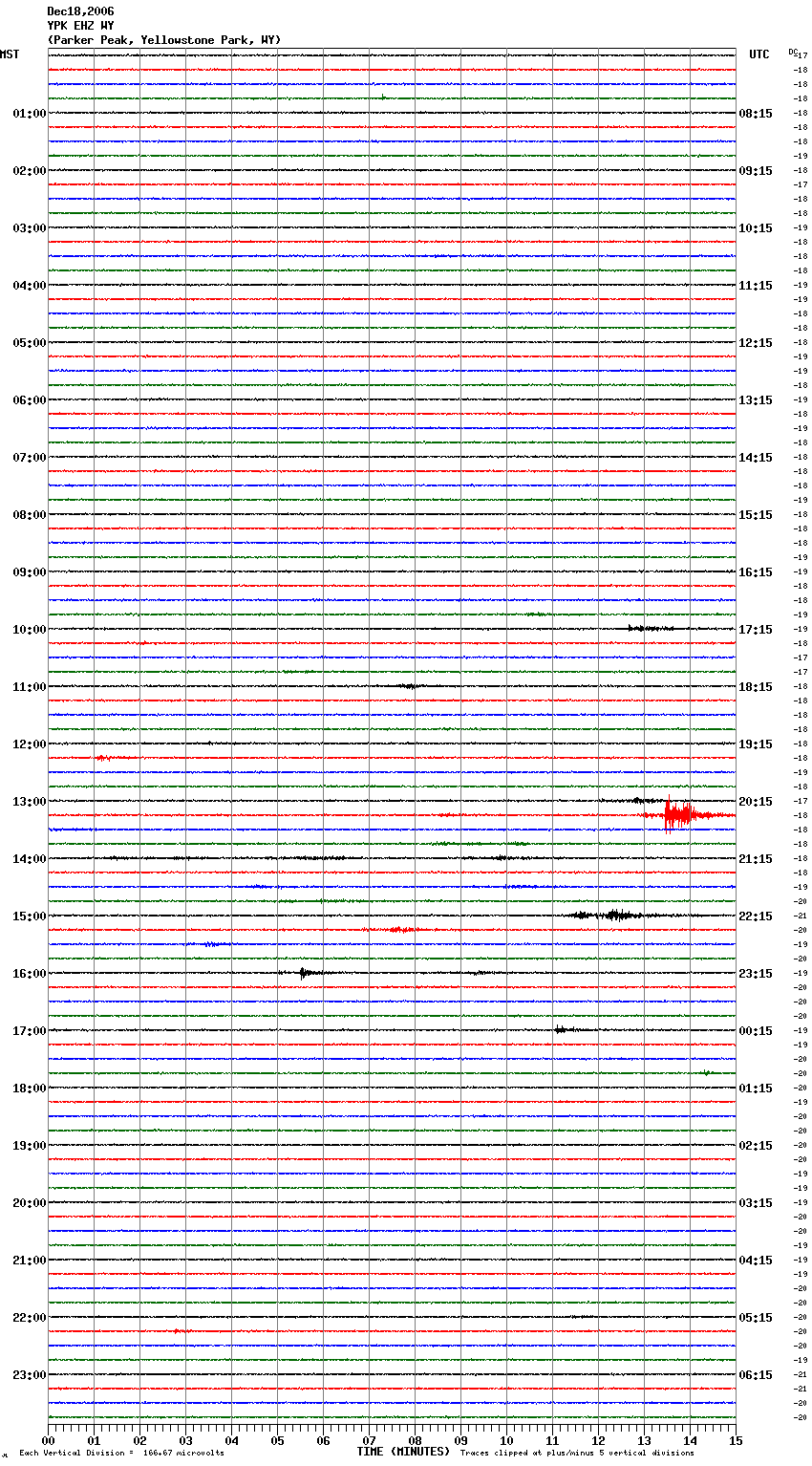Click the 23:15 UTC time label
Screen dimensions: 812x1466
click(x=756, y=974)
